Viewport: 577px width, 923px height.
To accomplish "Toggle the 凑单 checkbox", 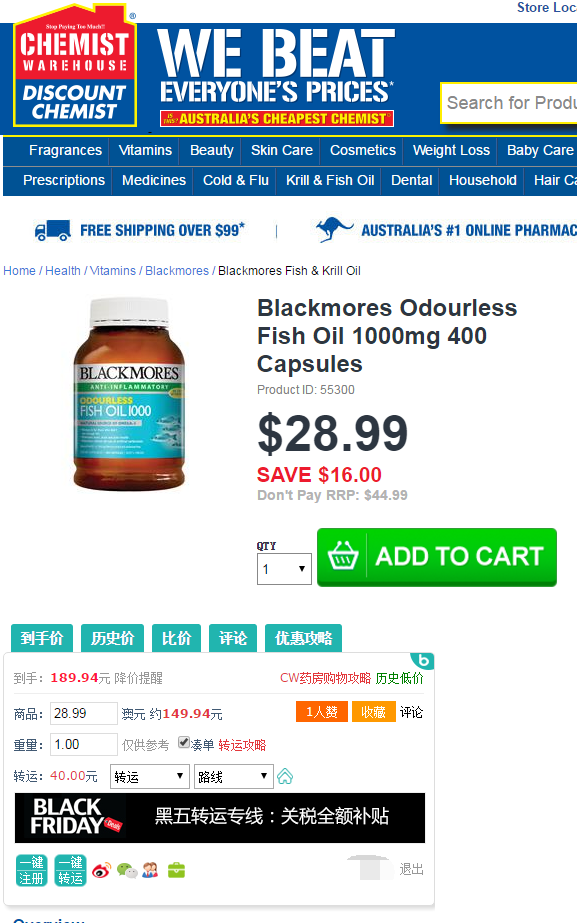I will (x=184, y=742).
